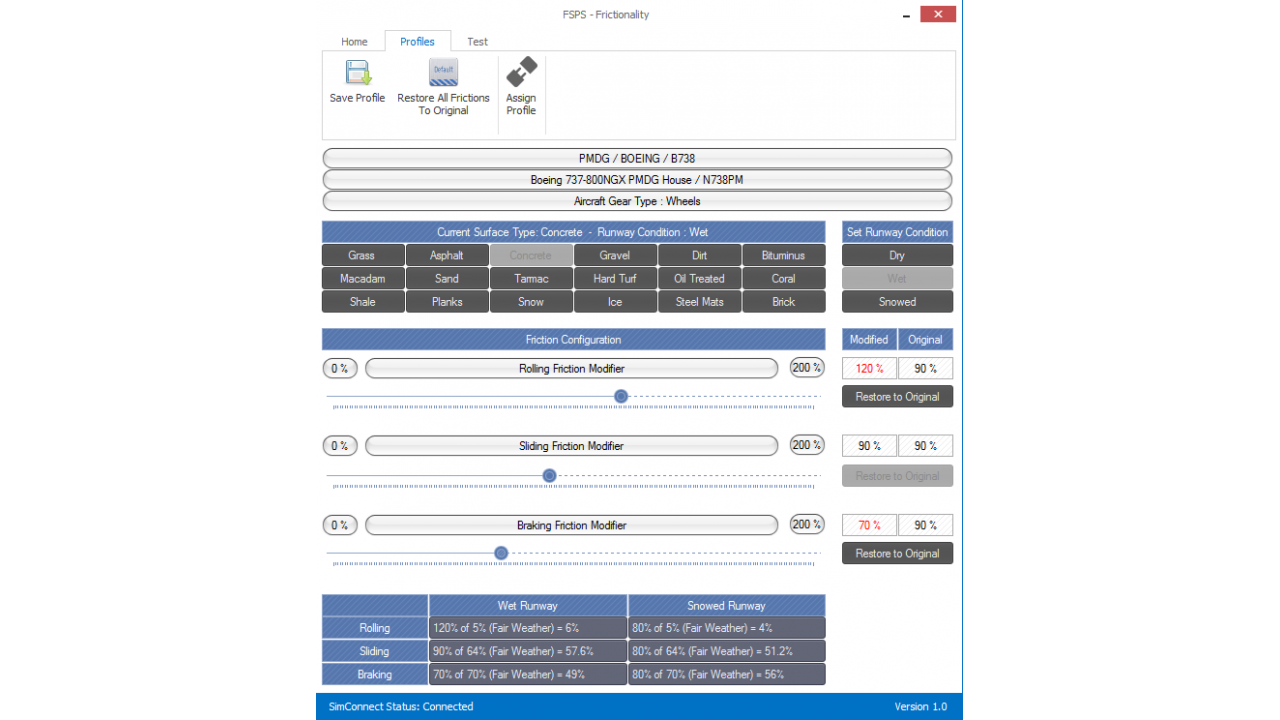Click the Snowed Runway table header

click(x=726, y=605)
